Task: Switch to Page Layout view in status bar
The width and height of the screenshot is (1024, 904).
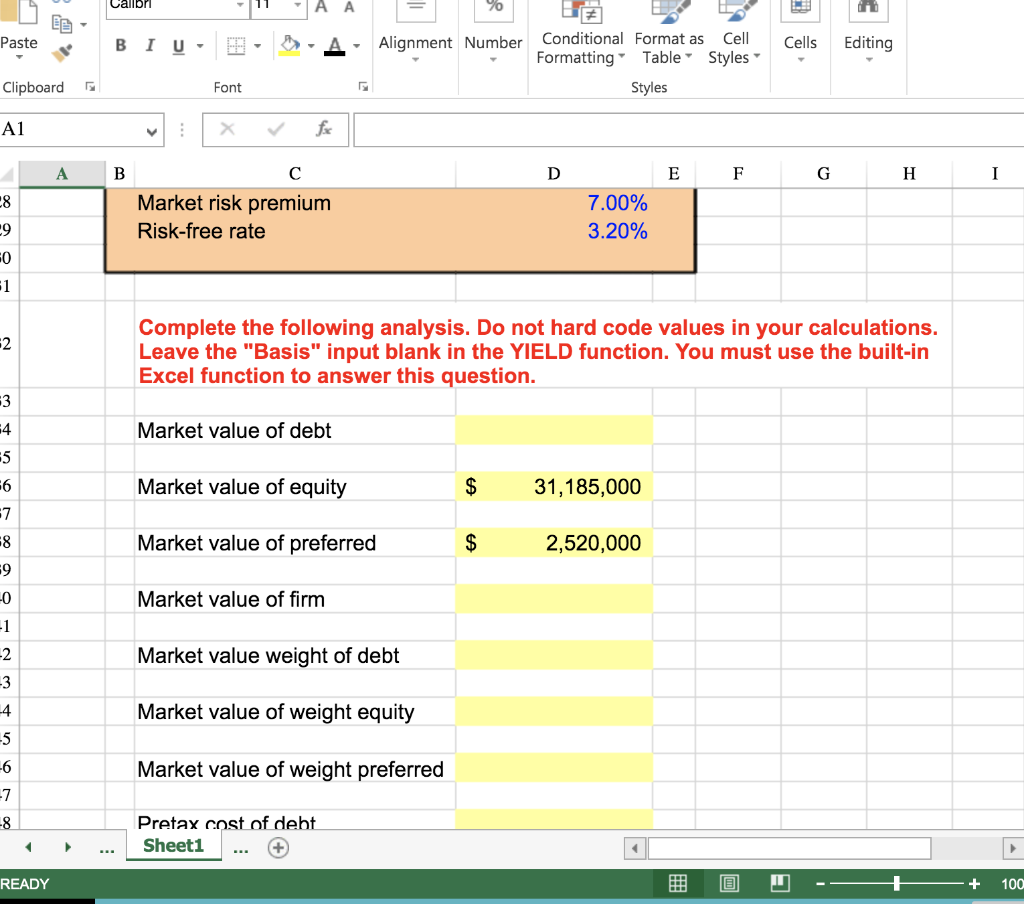Action: 729,883
